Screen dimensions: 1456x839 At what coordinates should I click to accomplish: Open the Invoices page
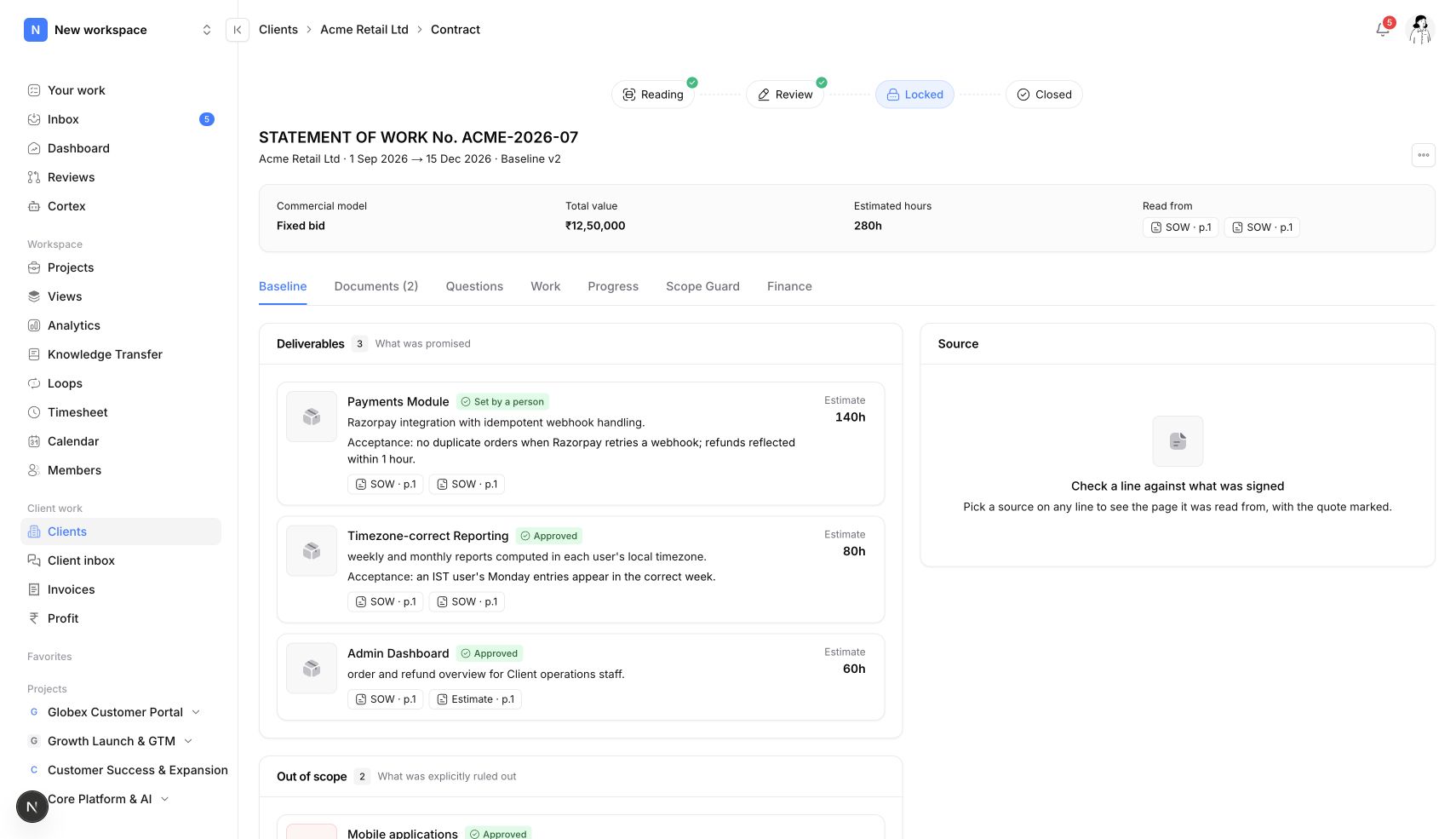pos(121,589)
